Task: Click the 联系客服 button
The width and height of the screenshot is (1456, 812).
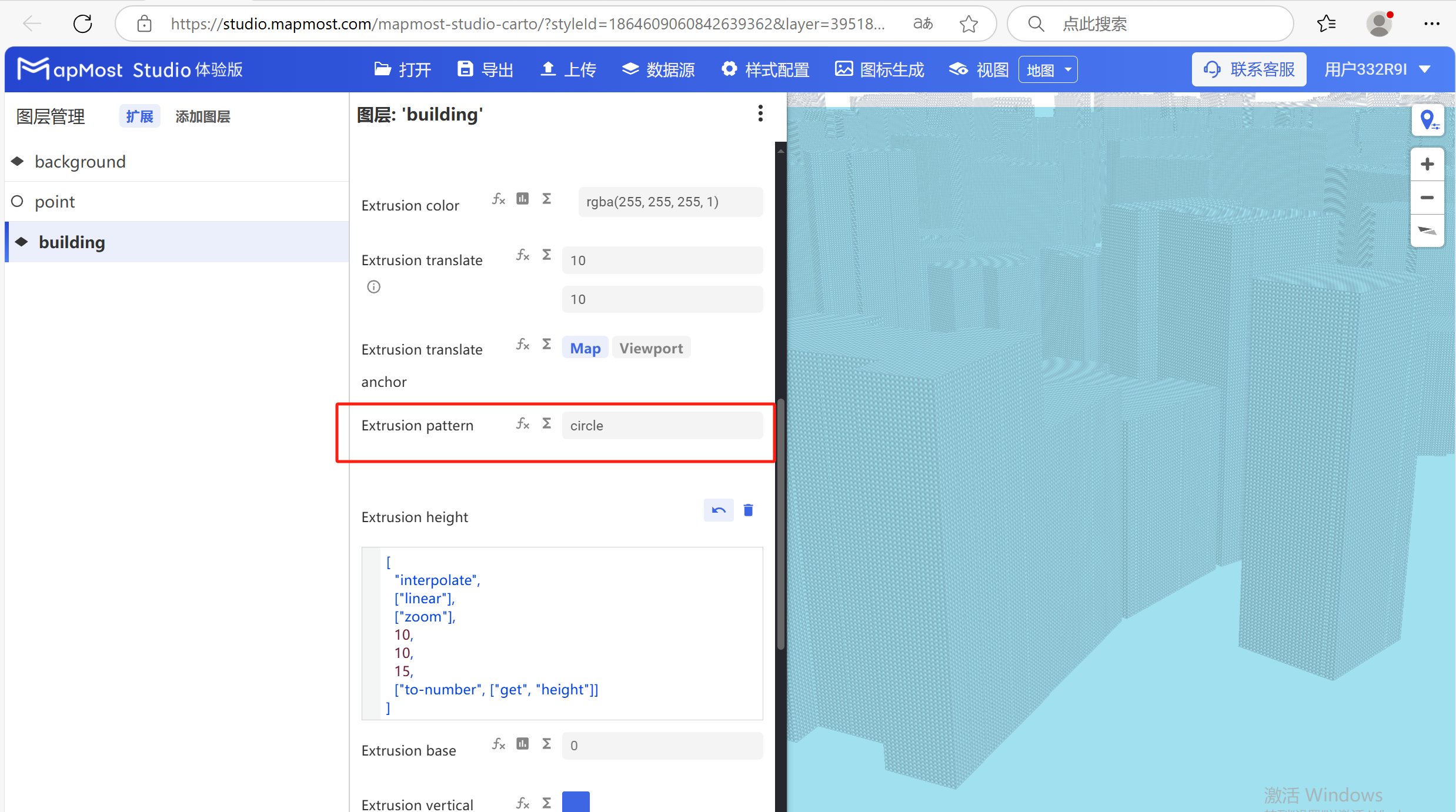Action: coord(1249,69)
